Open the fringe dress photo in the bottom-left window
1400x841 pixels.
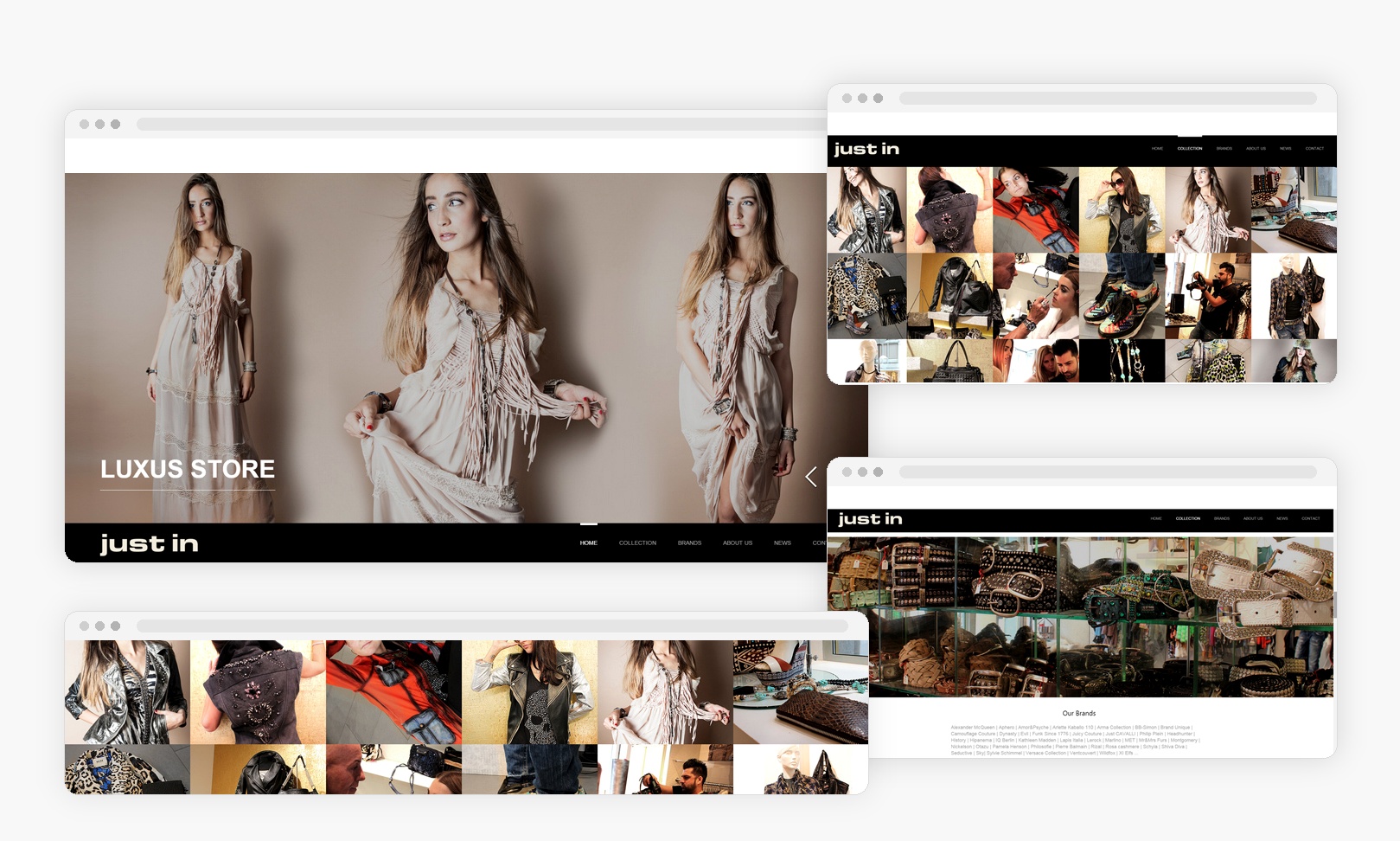tap(665, 692)
